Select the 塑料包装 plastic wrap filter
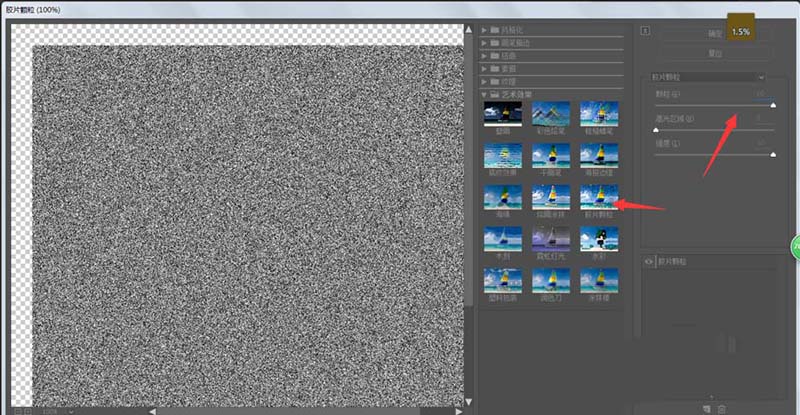800x415 pixels. pyautogui.click(x=503, y=281)
